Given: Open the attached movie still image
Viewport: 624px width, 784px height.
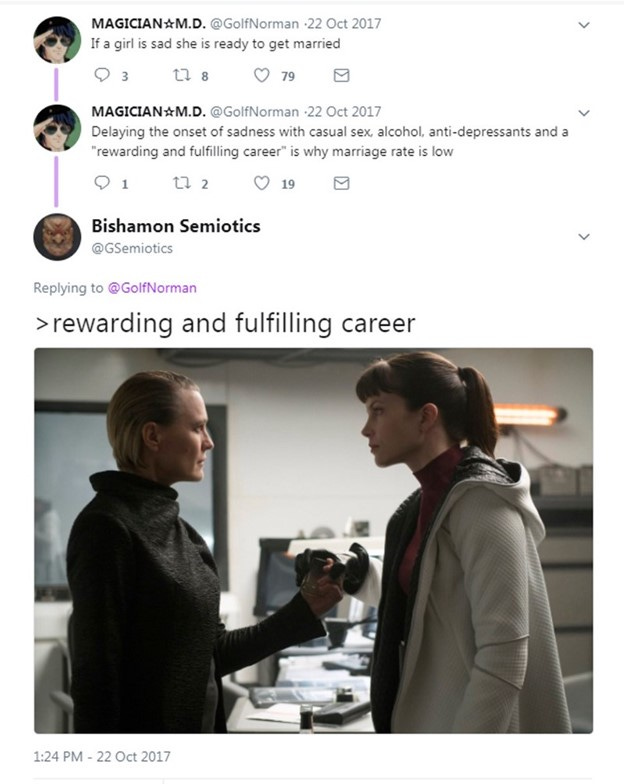Looking at the screenshot, I should pyautogui.click(x=314, y=540).
